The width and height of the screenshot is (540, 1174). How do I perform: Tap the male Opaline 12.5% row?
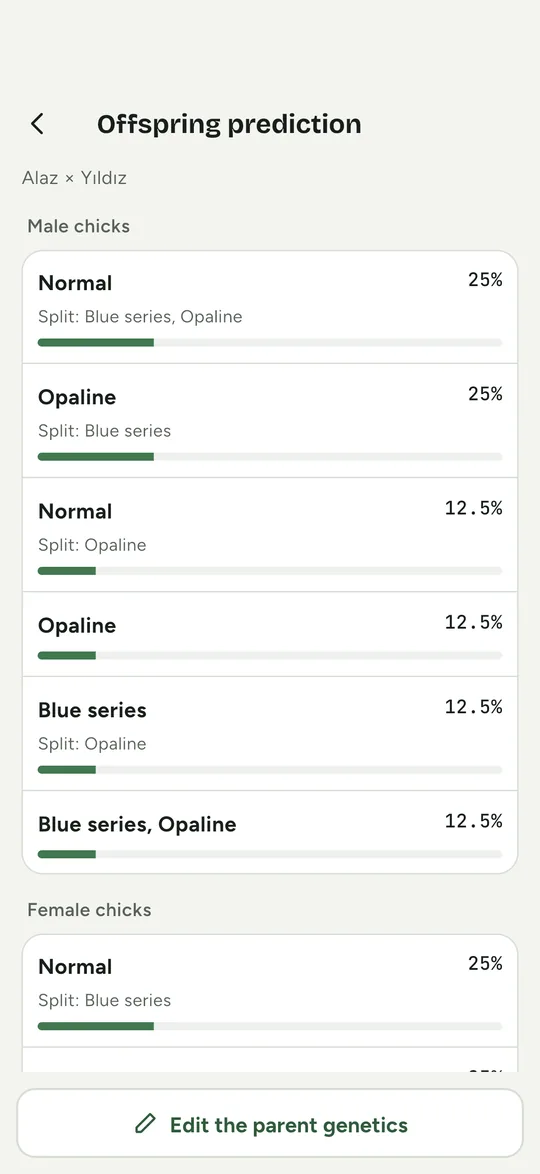tap(270, 634)
